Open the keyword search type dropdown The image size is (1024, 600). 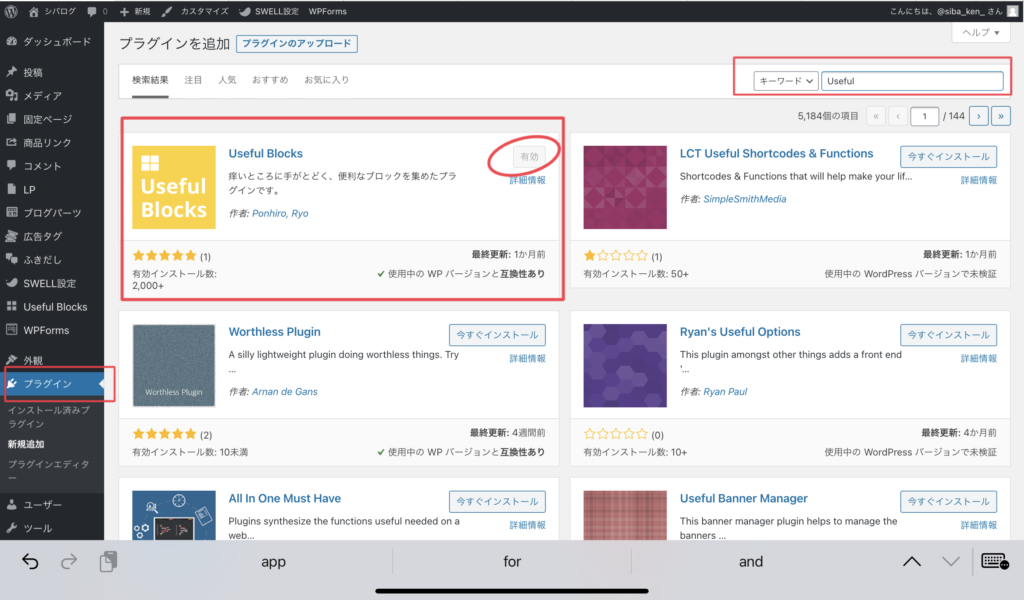click(787, 81)
